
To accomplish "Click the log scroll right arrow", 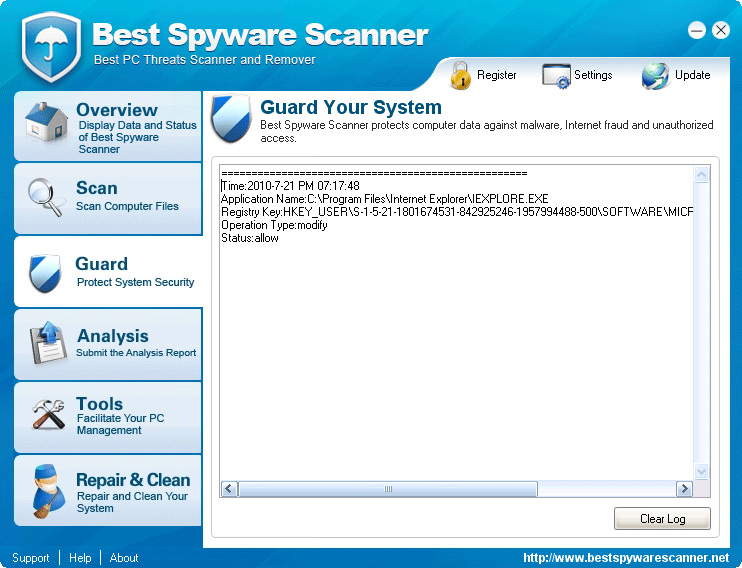I will 684,488.
